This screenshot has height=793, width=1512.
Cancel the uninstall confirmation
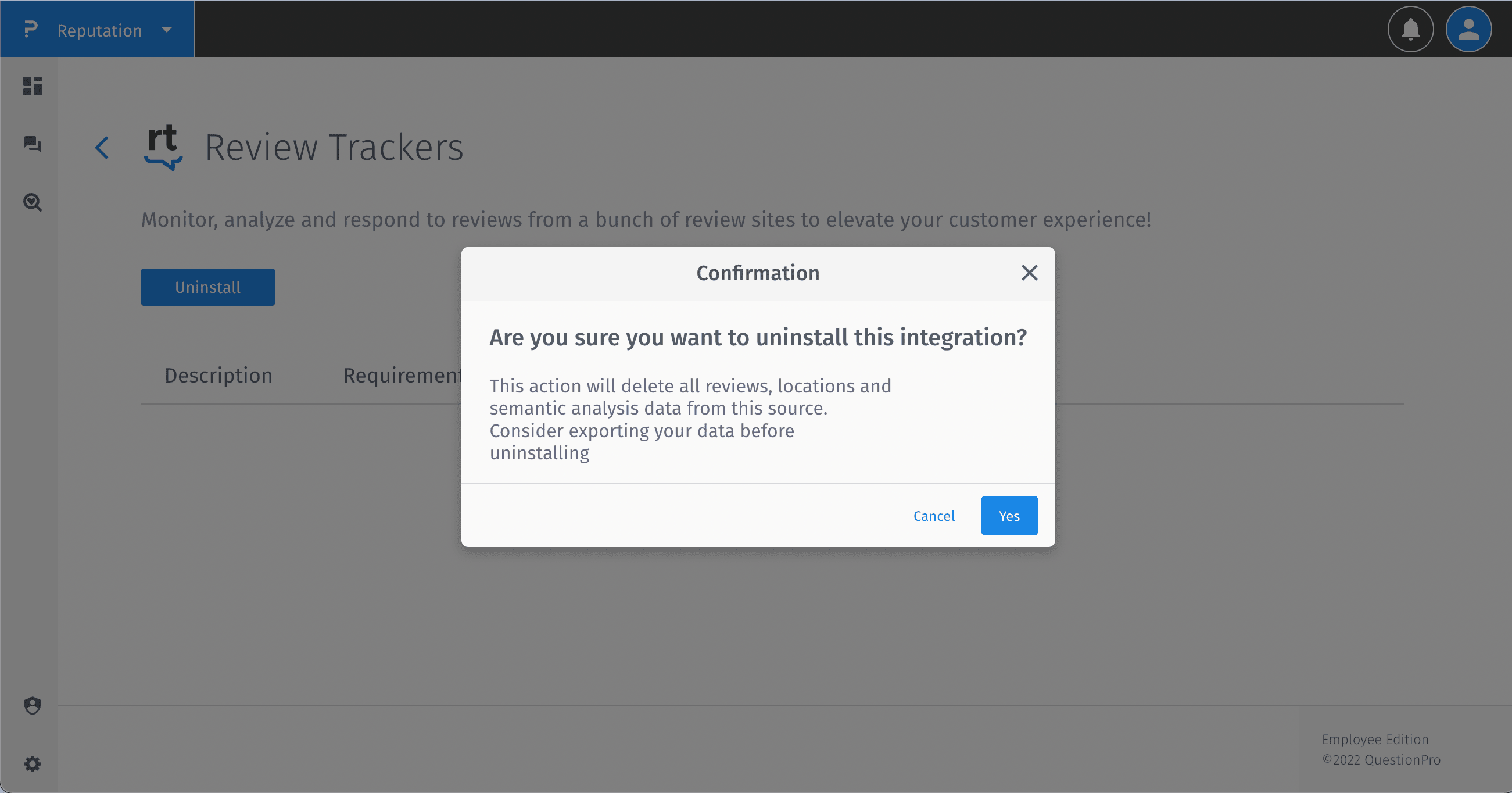pyautogui.click(x=933, y=516)
